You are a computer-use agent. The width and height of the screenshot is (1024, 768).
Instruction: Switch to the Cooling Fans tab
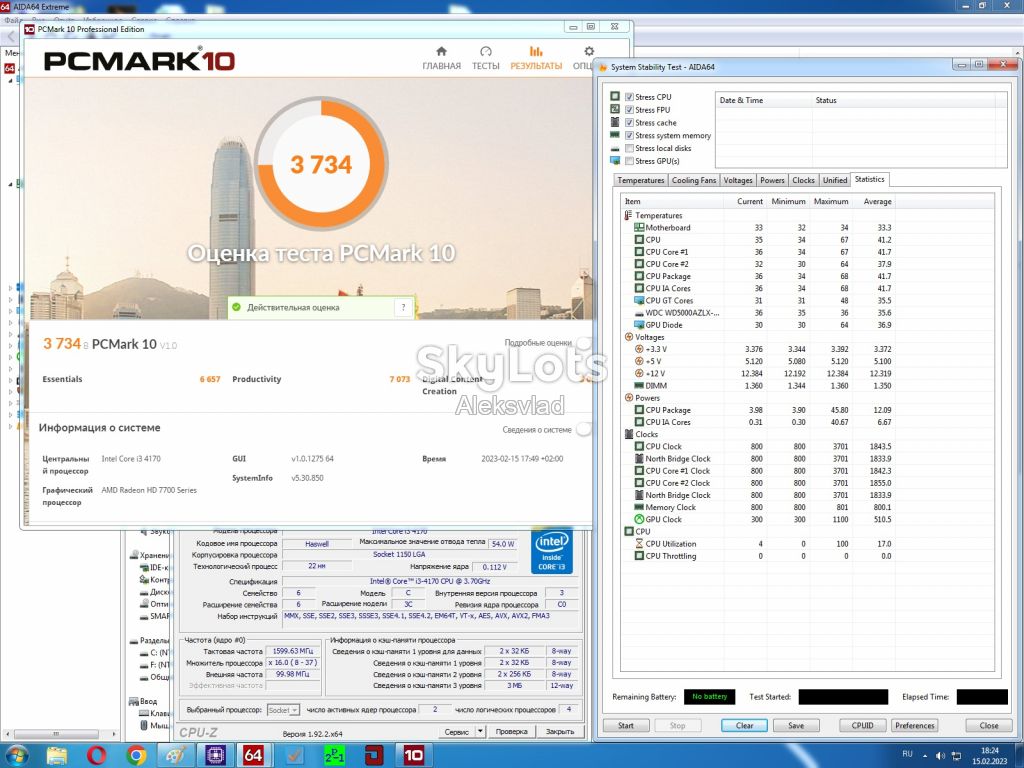[x=694, y=180]
